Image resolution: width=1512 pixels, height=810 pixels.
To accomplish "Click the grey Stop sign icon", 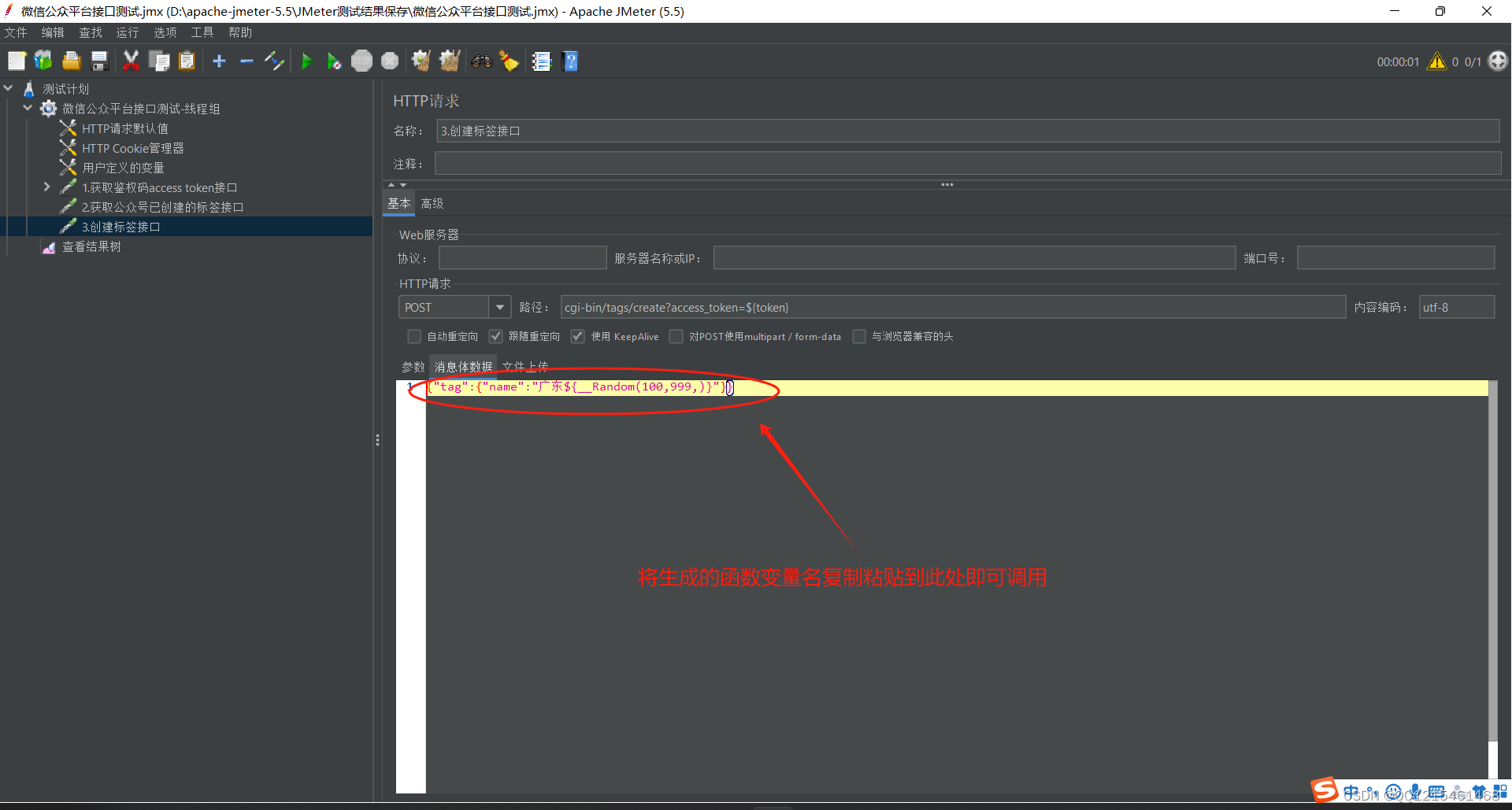I will click(x=361, y=61).
